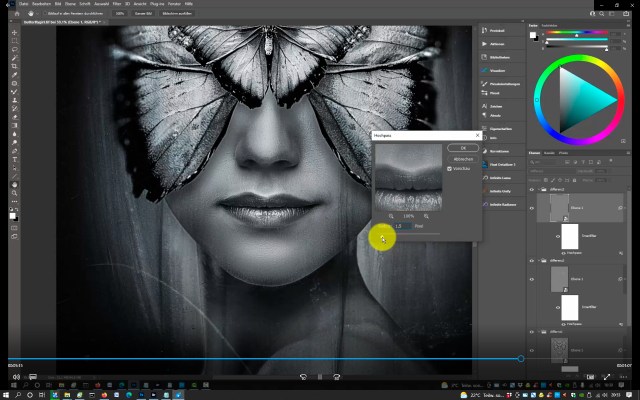
Task: Select the Type tool
Action: tap(14, 159)
